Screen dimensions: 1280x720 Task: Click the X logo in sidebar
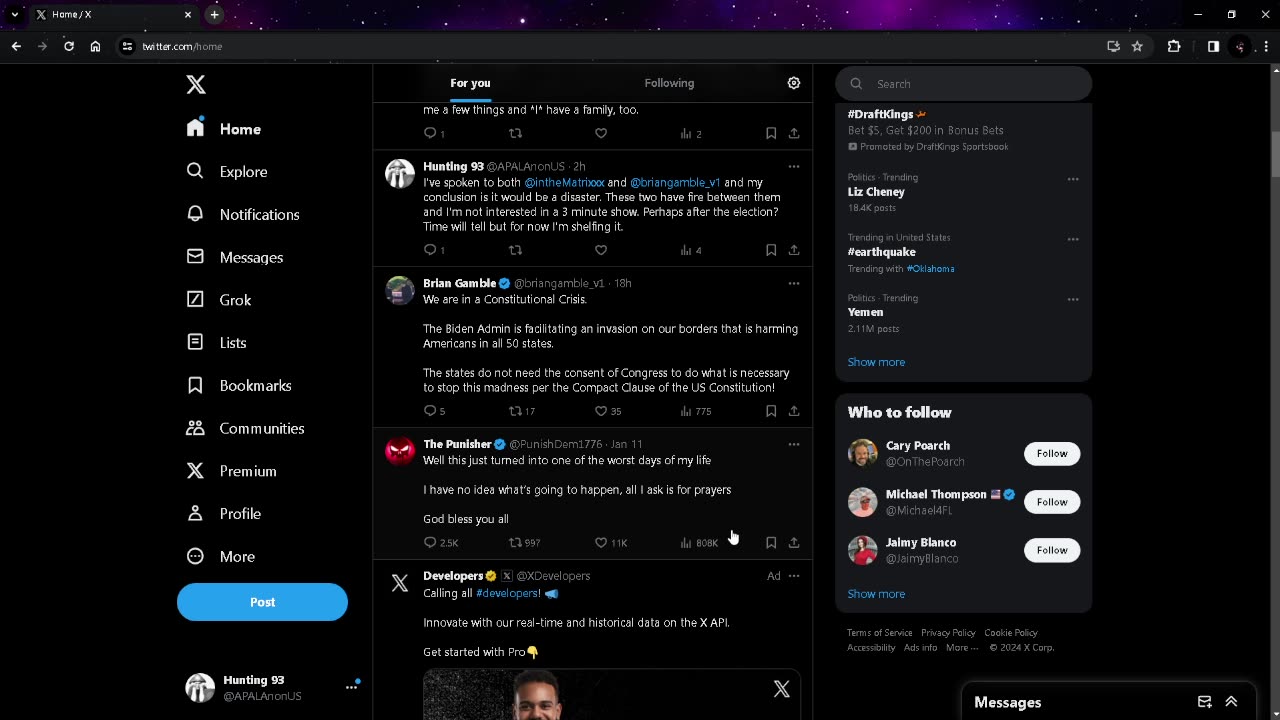pyautogui.click(x=196, y=85)
